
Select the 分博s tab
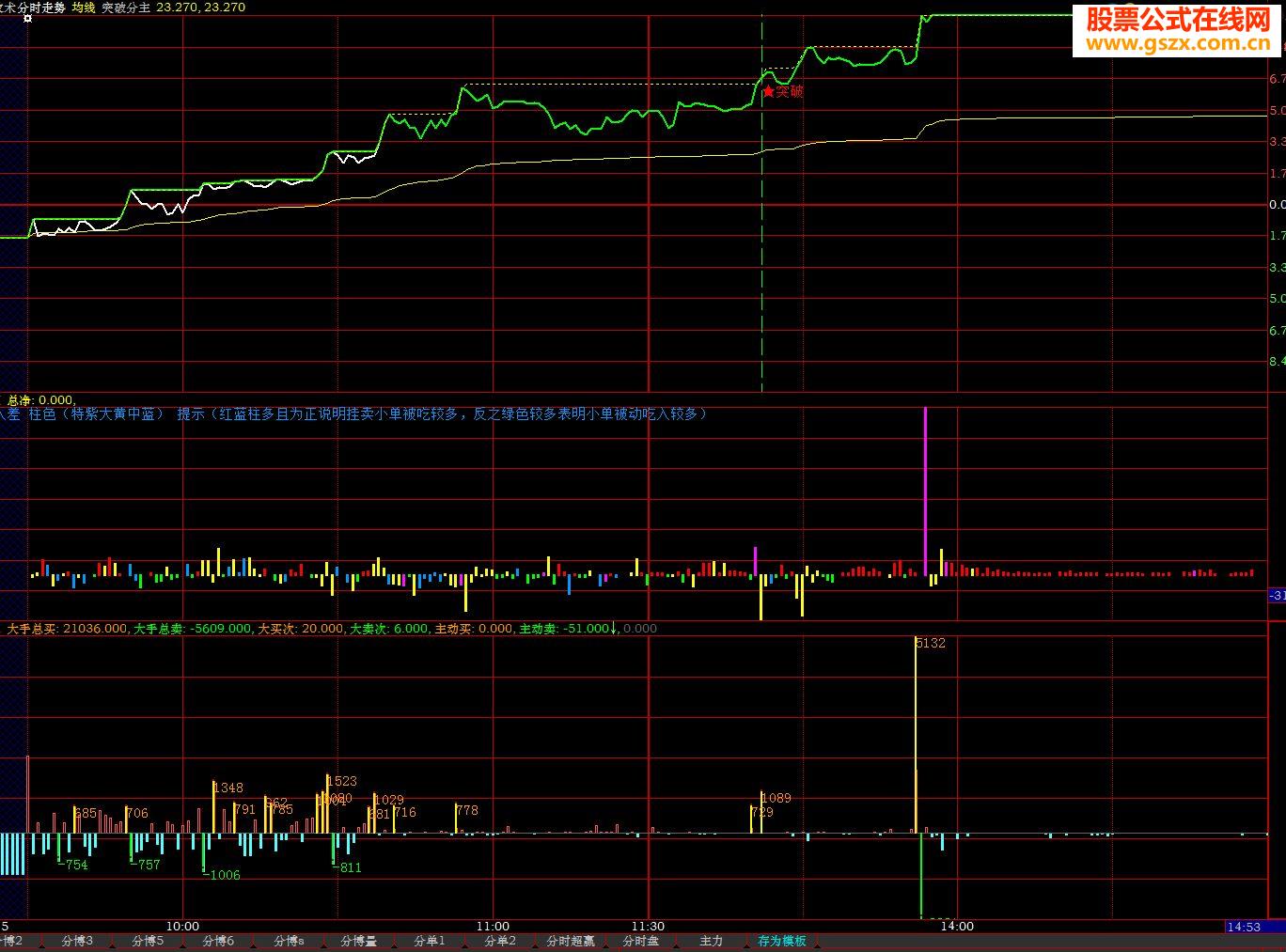pos(289,941)
